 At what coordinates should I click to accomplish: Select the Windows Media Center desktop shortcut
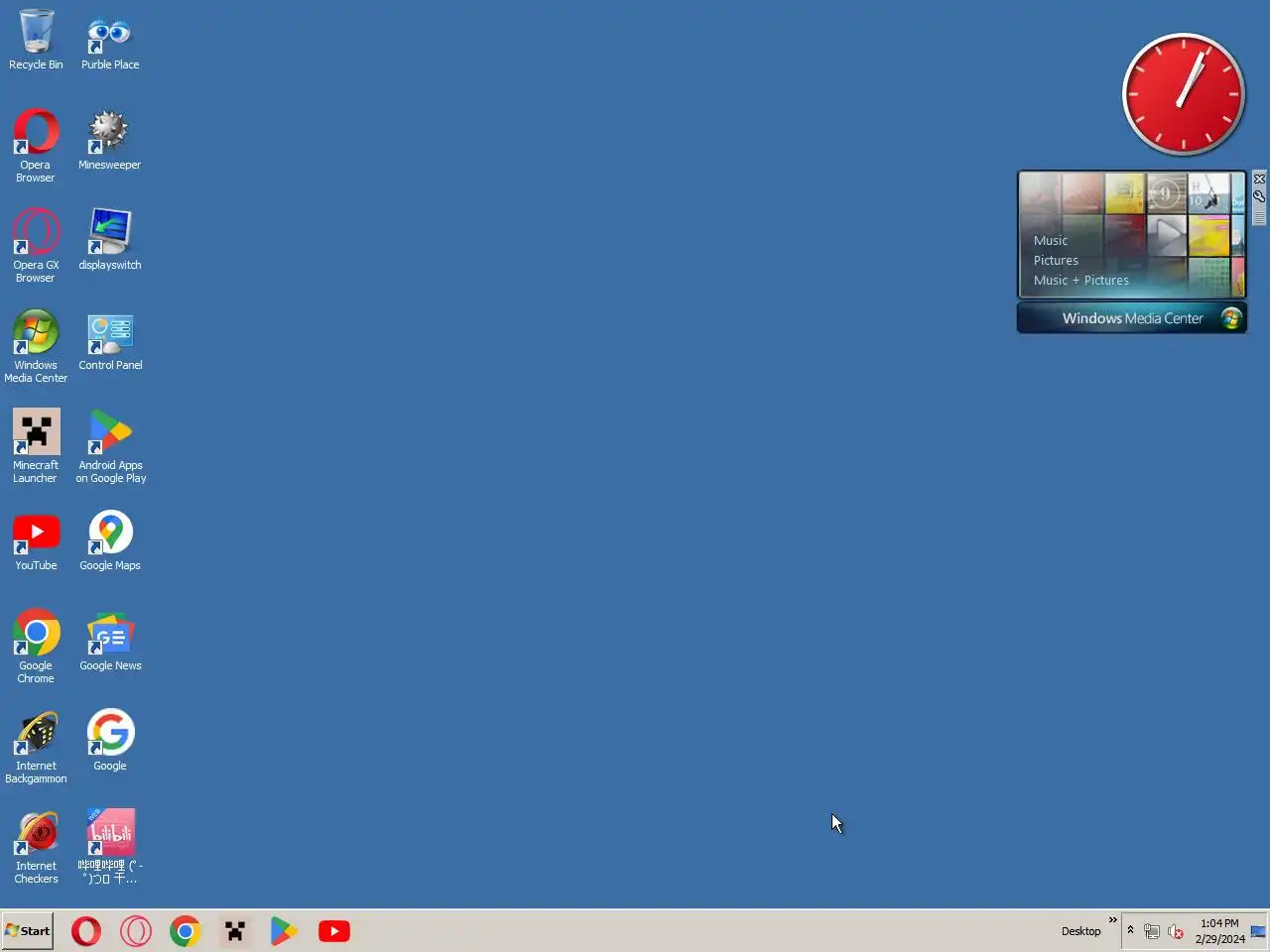pos(36,347)
